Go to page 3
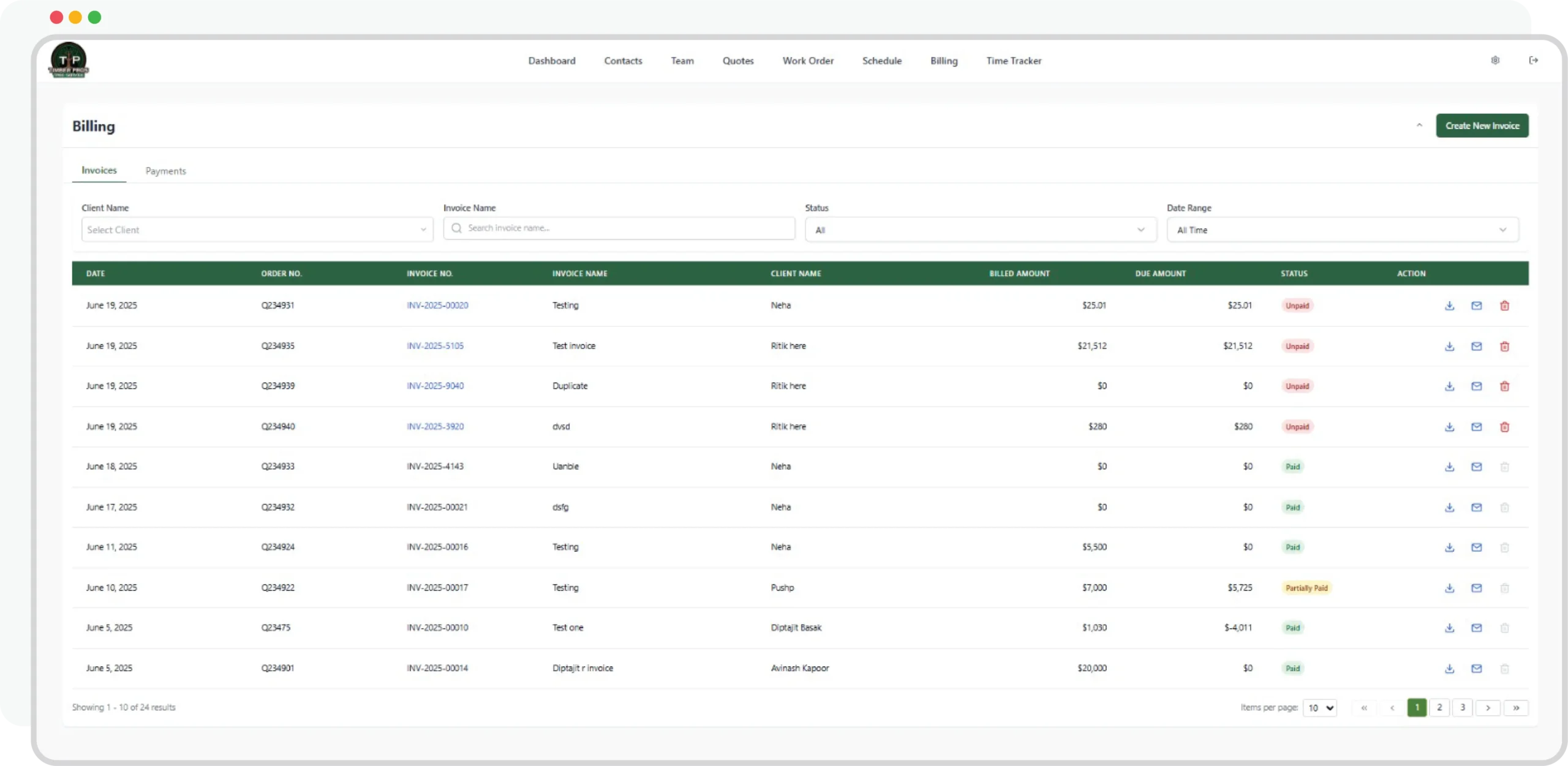 [x=1463, y=708]
